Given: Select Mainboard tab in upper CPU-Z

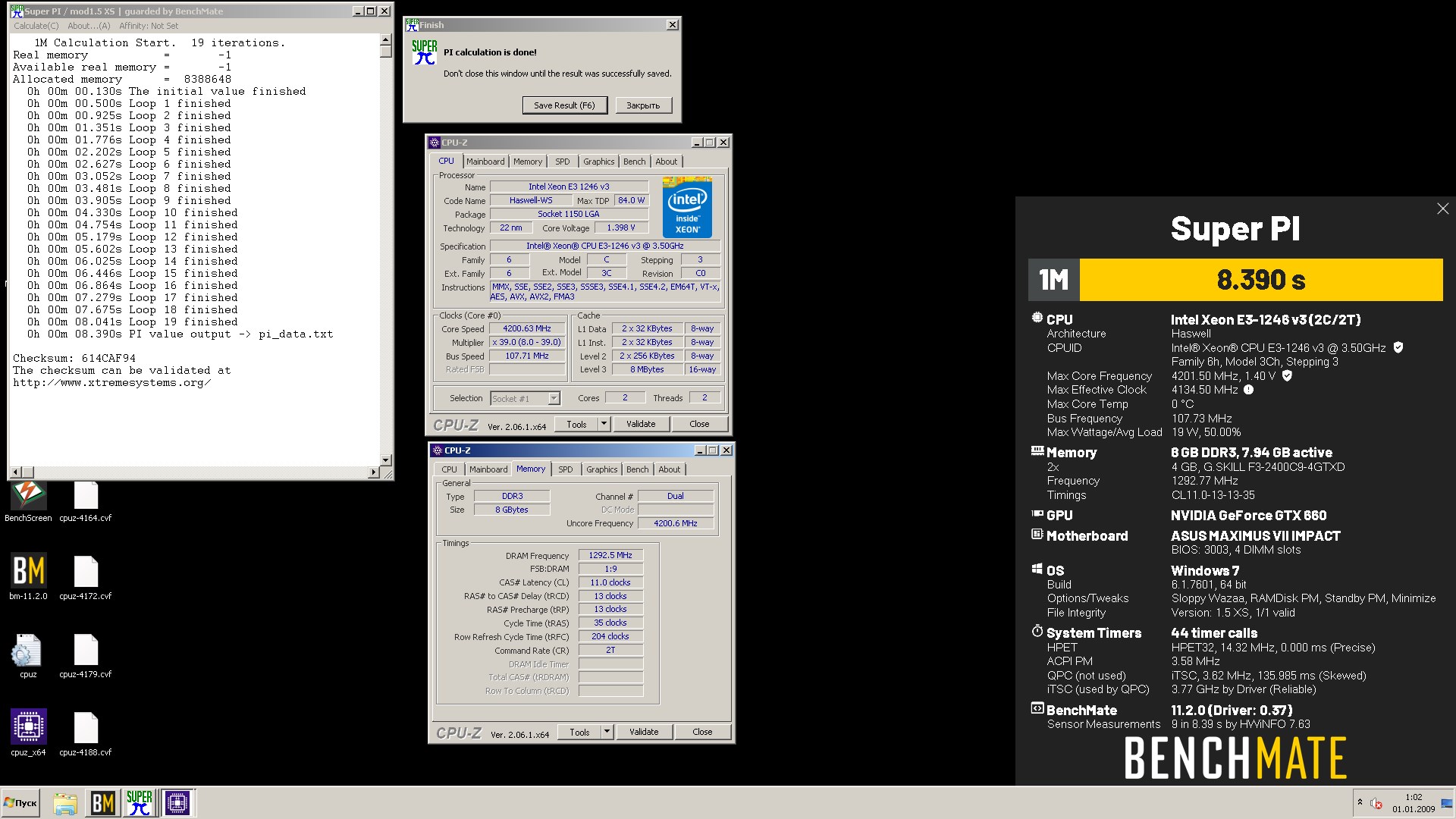Looking at the screenshot, I should pyautogui.click(x=485, y=162).
